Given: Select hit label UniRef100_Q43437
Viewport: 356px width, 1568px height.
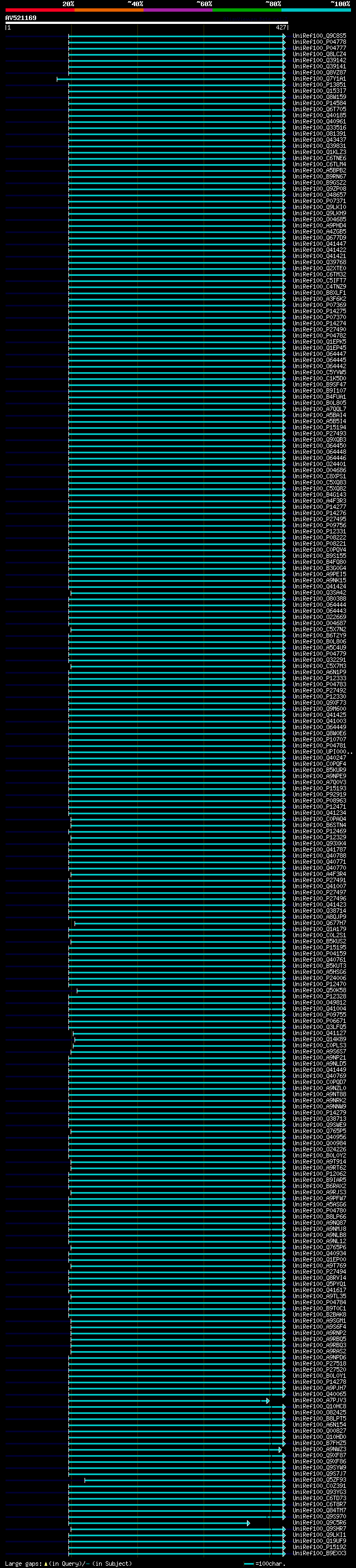Looking at the screenshot, I should 319,140.
